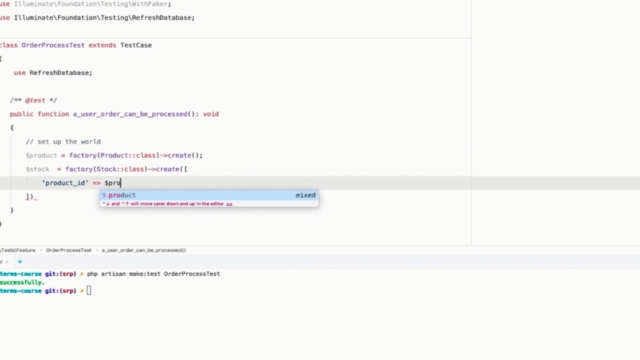Image resolution: width=640 pixels, height=360 pixels.
Task: Open a new terminal tab with plus icon
Action: (20, 262)
